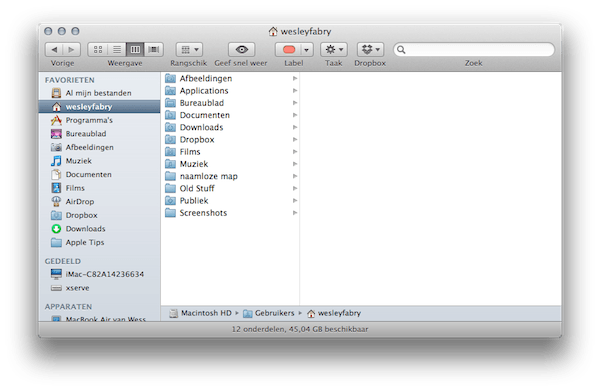Select the Publiek folder in column

click(230, 201)
